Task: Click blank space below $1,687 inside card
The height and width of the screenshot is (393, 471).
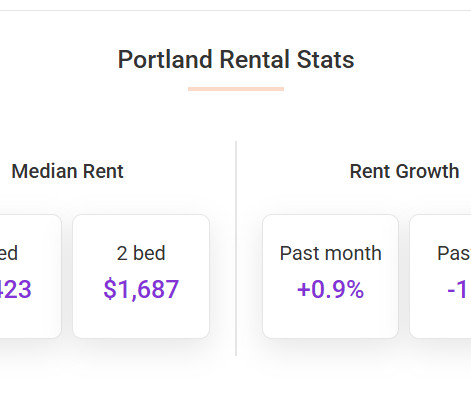Action: pos(141,319)
